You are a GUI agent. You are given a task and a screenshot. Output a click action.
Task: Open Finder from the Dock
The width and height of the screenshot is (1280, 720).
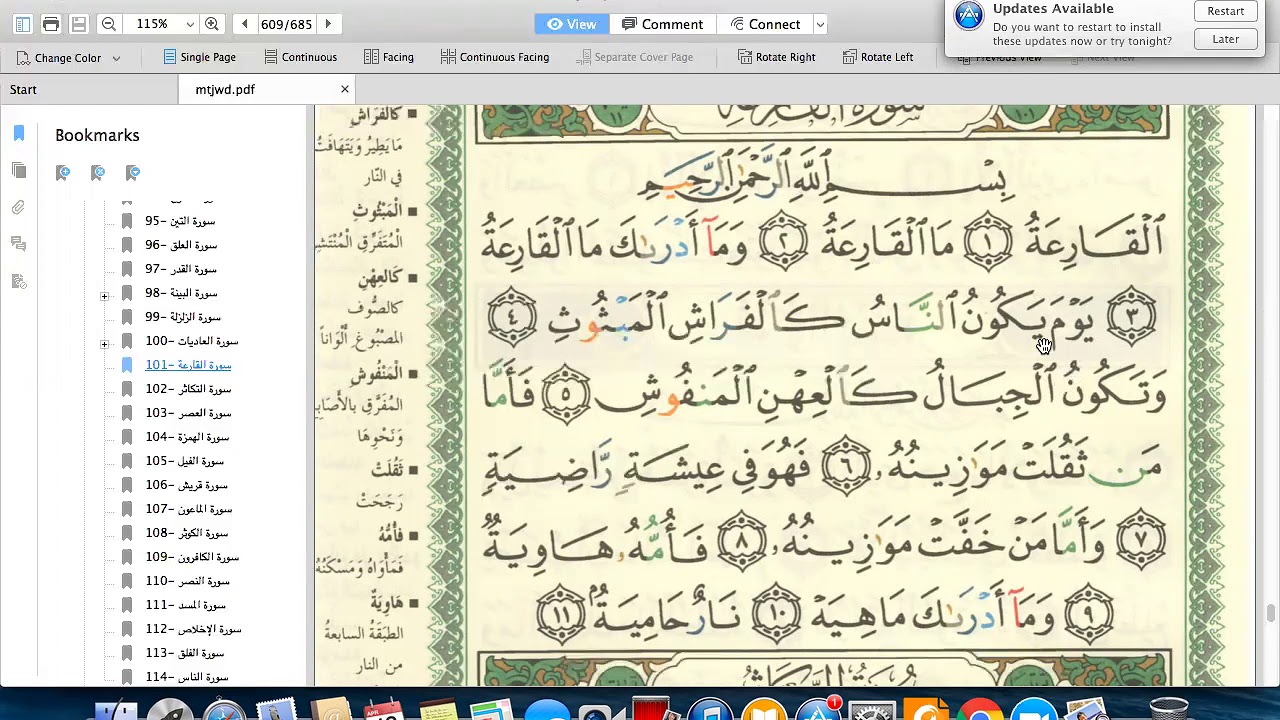[116, 709]
